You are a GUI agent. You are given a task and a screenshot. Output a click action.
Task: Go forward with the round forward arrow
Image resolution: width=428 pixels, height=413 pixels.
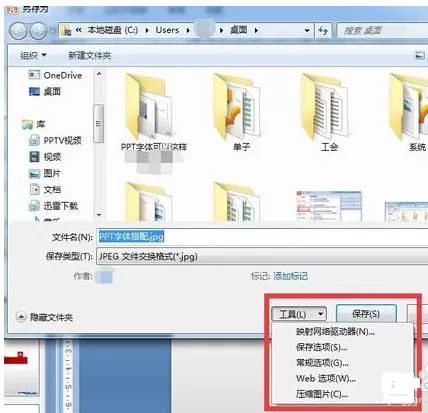point(38,31)
